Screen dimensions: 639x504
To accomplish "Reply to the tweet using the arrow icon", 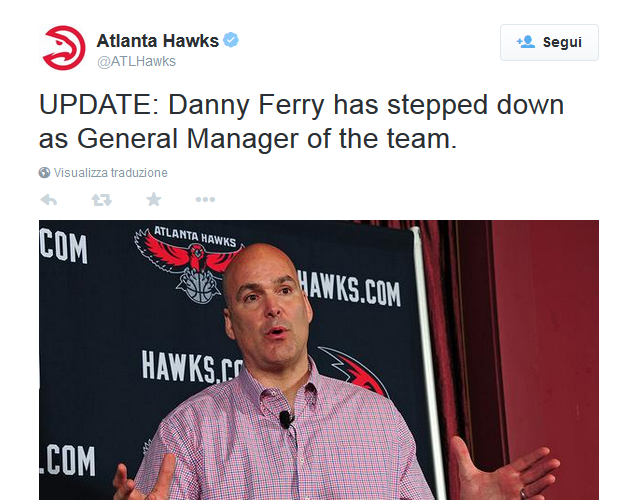I will click(48, 199).
